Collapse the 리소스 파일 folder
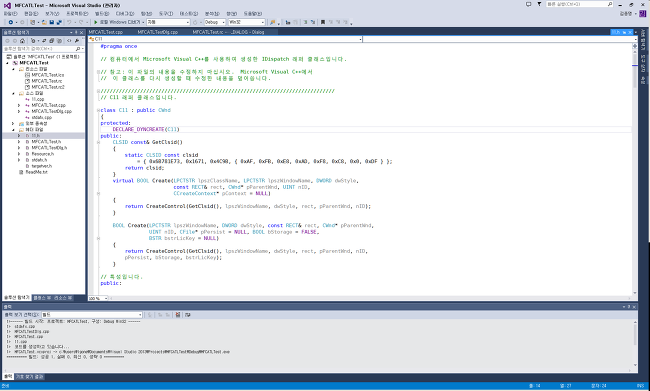 coord(13,69)
